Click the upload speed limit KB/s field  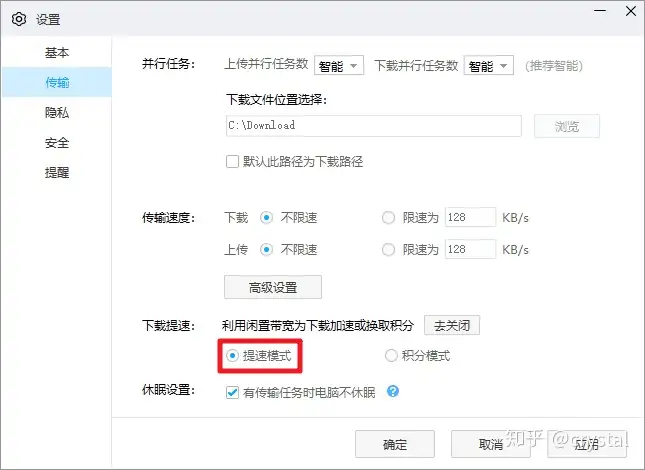click(470, 249)
